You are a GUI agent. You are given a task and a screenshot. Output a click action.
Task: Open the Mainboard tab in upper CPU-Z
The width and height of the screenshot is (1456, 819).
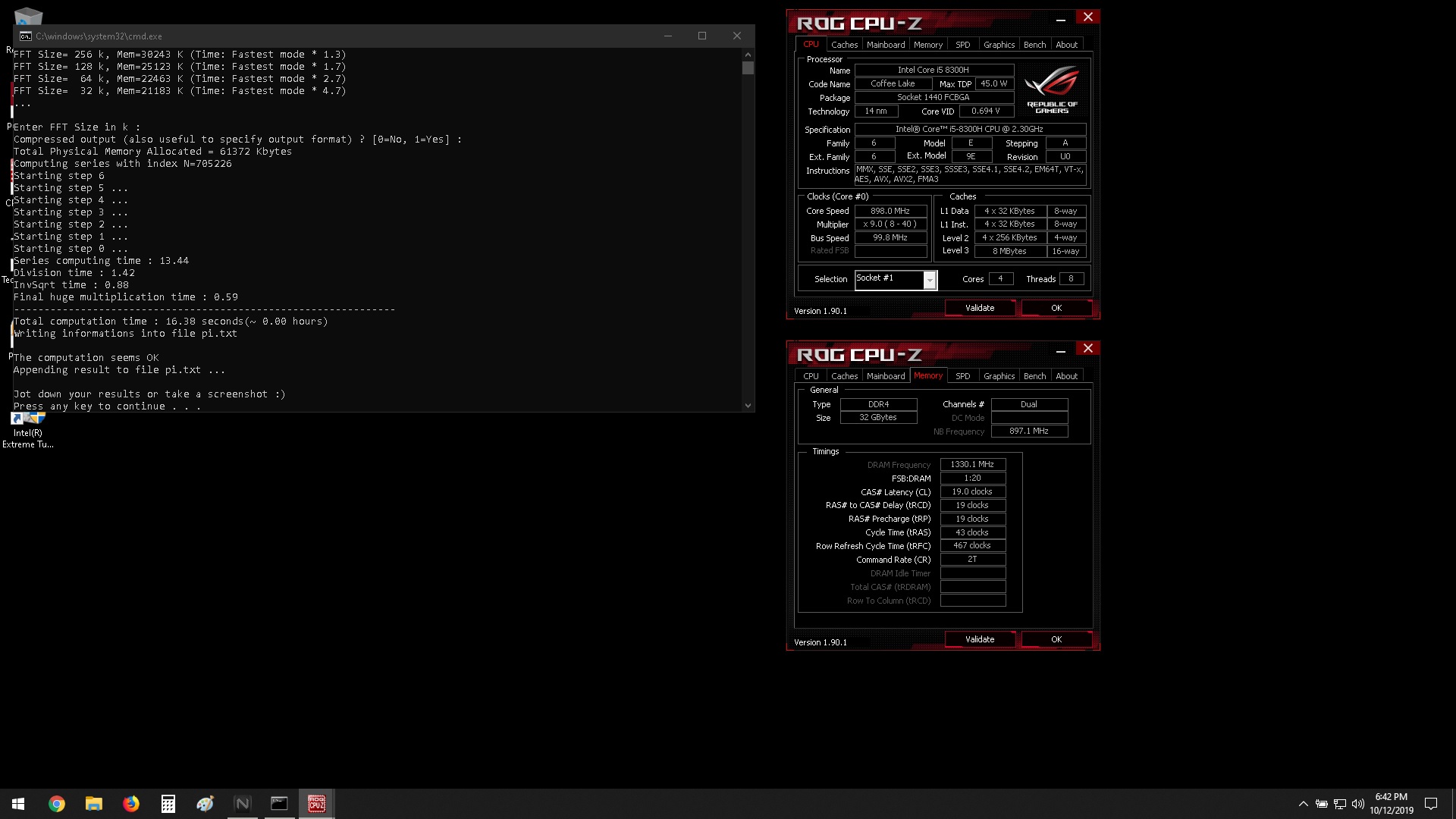point(886,45)
